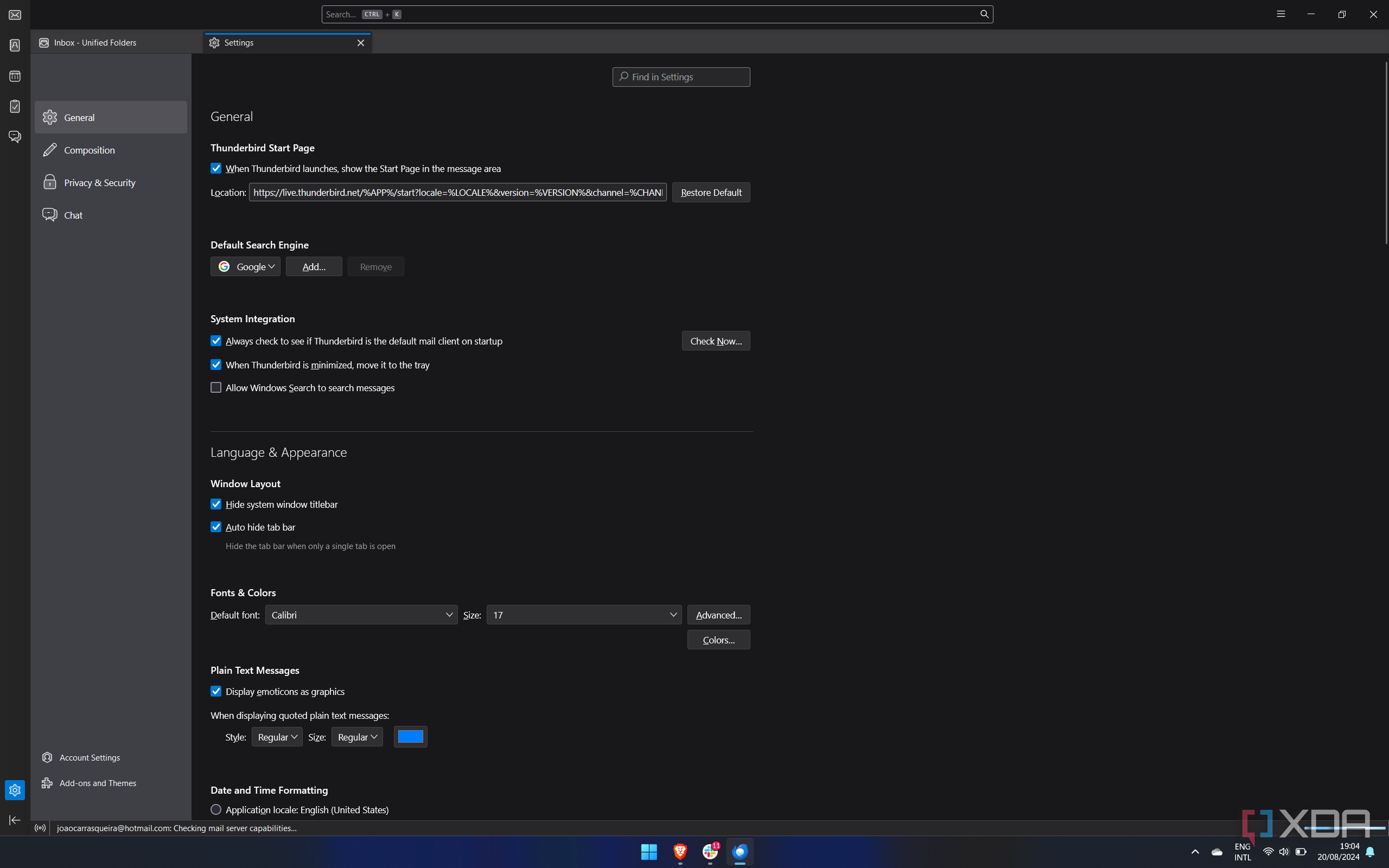Click the Wi-Fi network tray icon
The image size is (1389, 868).
pos(1269,852)
